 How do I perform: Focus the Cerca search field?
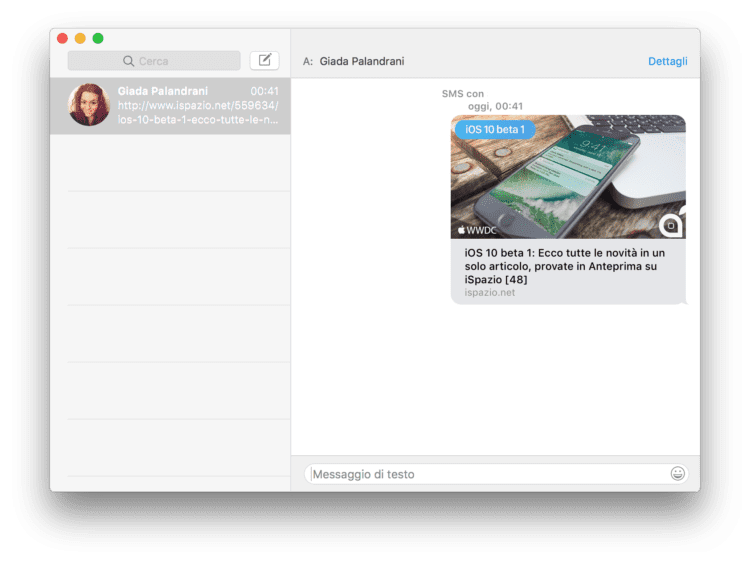[x=160, y=61]
